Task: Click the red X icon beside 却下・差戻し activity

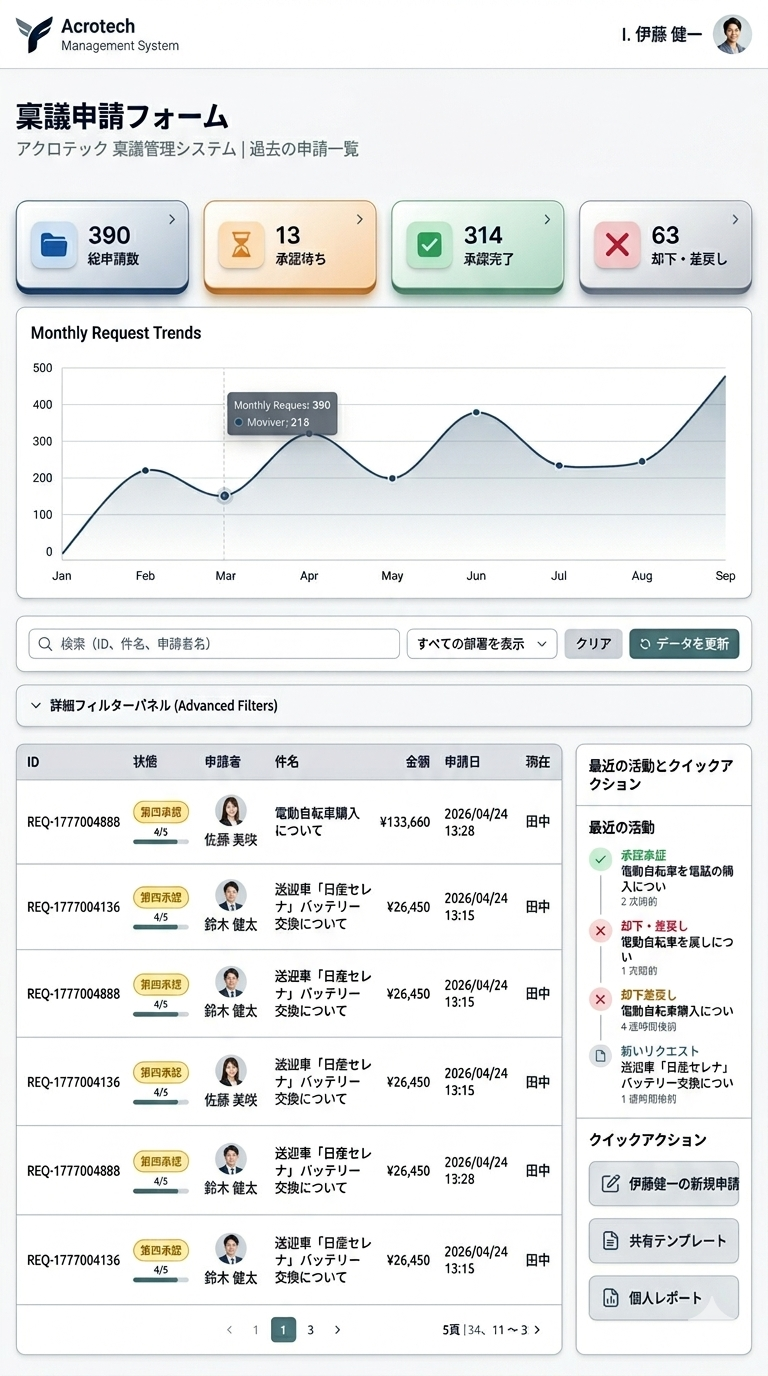Action: pos(600,931)
